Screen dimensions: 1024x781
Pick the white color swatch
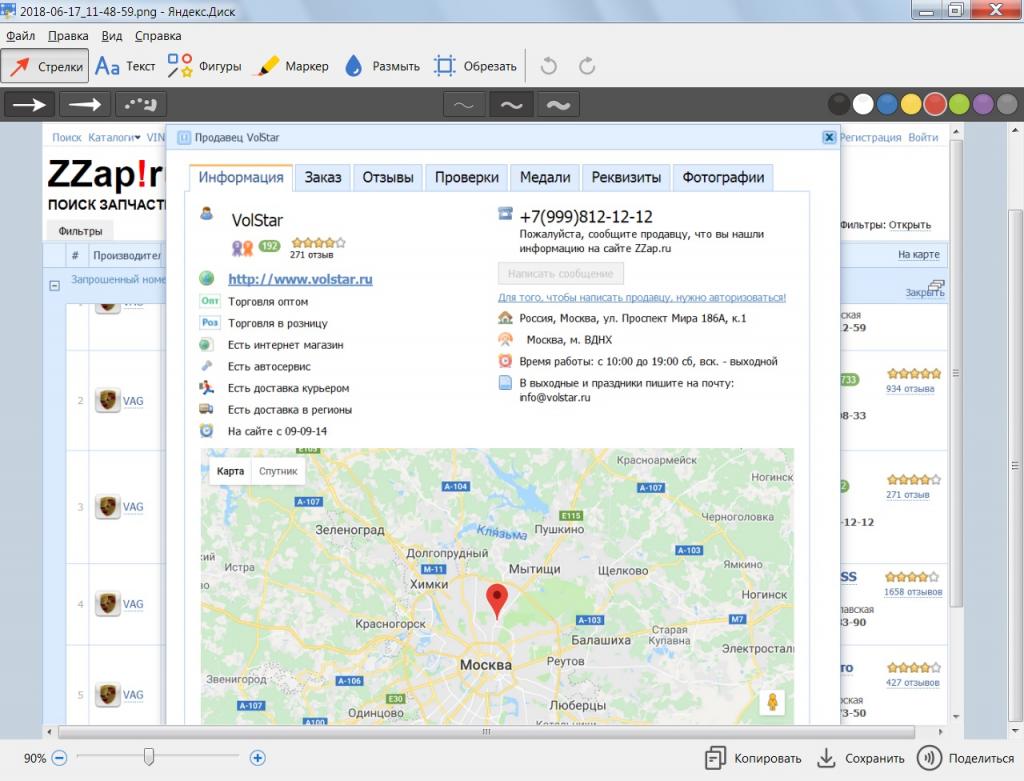(863, 104)
